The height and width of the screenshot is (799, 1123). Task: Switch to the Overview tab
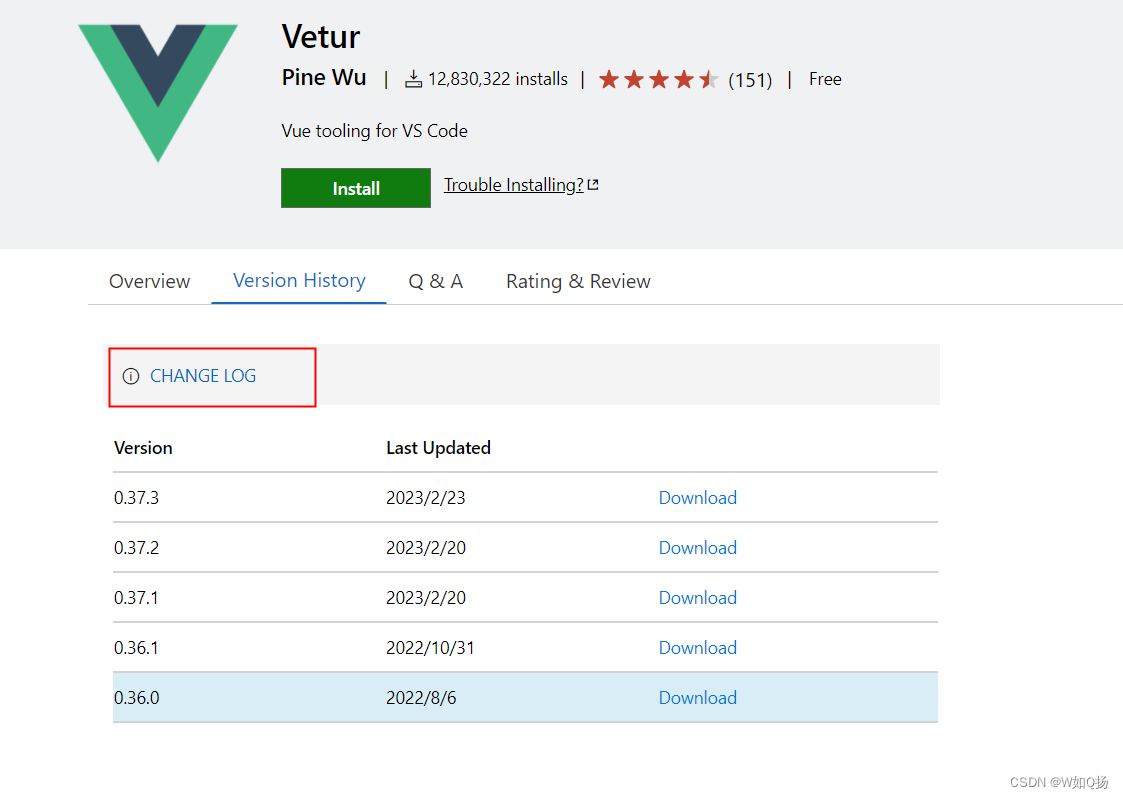coord(149,281)
